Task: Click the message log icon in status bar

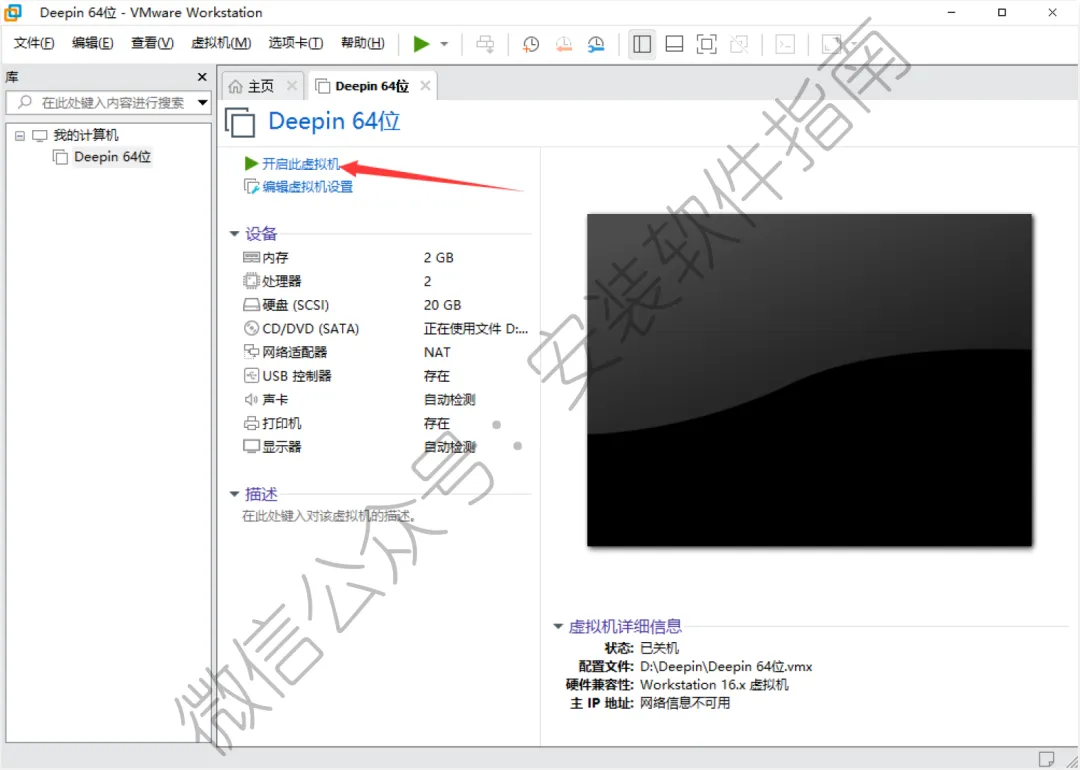Action: (1046, 759)
